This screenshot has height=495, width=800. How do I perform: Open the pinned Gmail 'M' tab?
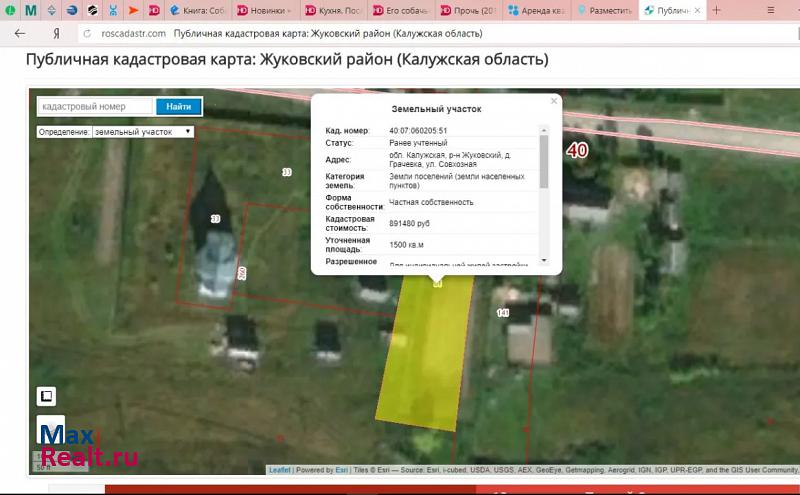(31, 11)
